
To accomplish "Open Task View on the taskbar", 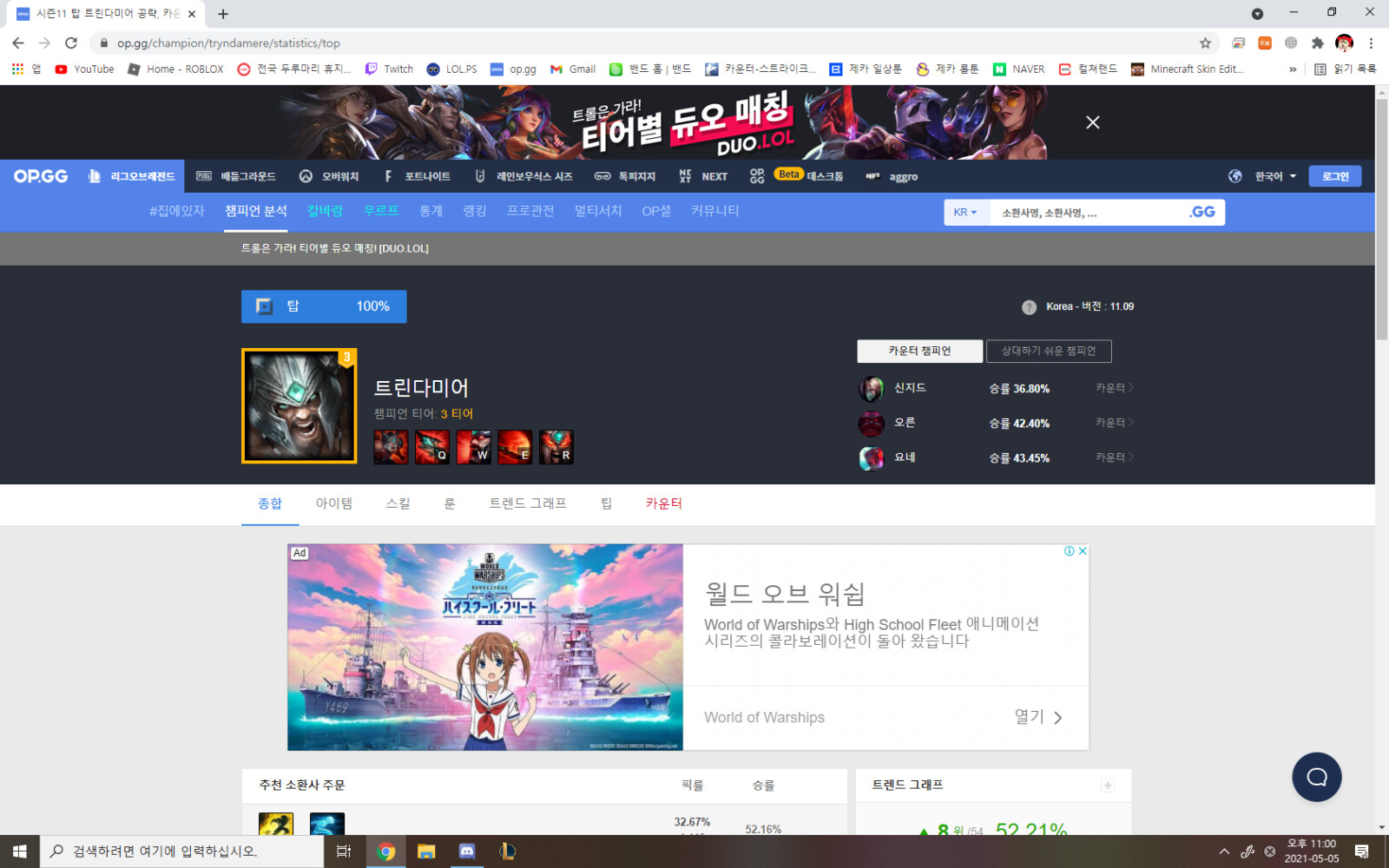I will (x=344, y=852).
